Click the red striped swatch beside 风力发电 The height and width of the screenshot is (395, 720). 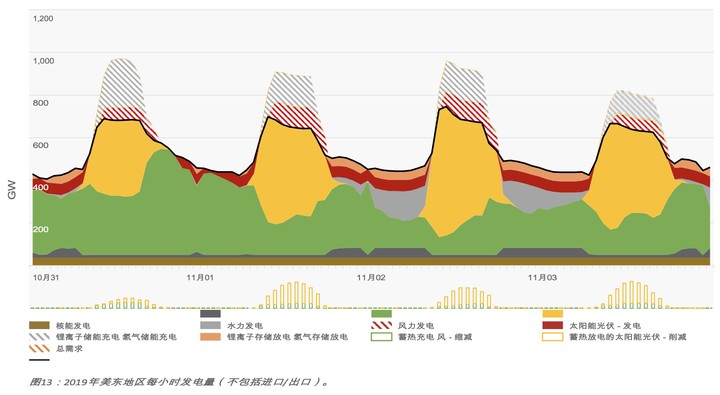tap(382, 325)
